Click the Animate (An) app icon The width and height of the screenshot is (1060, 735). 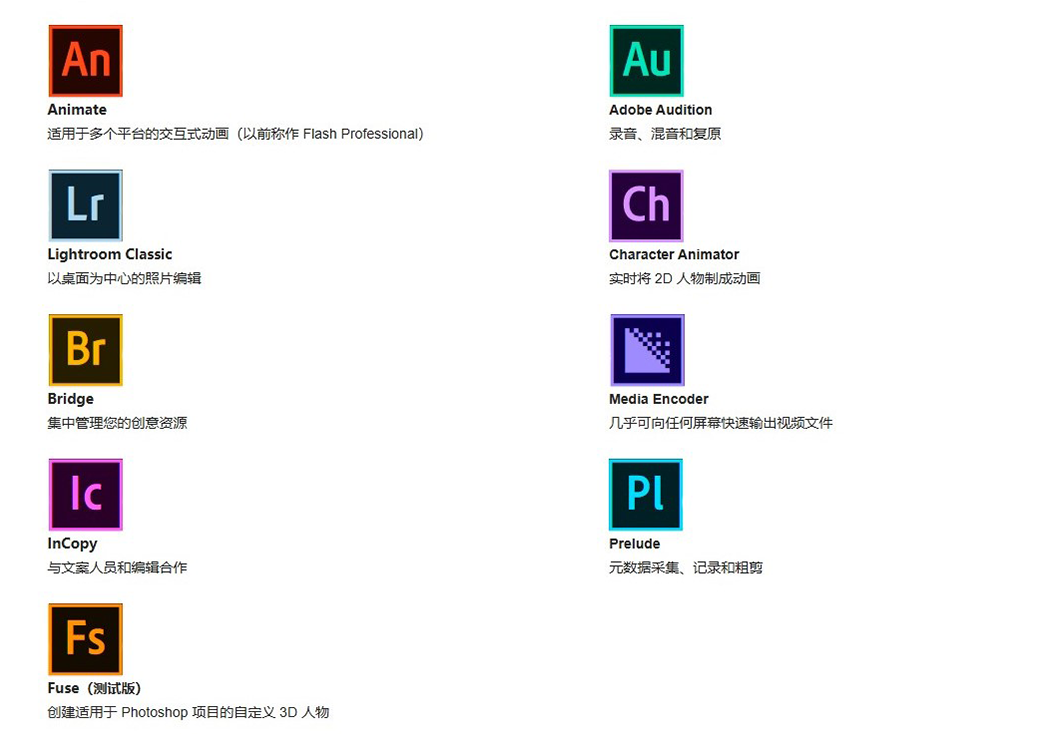pos(85,61)
